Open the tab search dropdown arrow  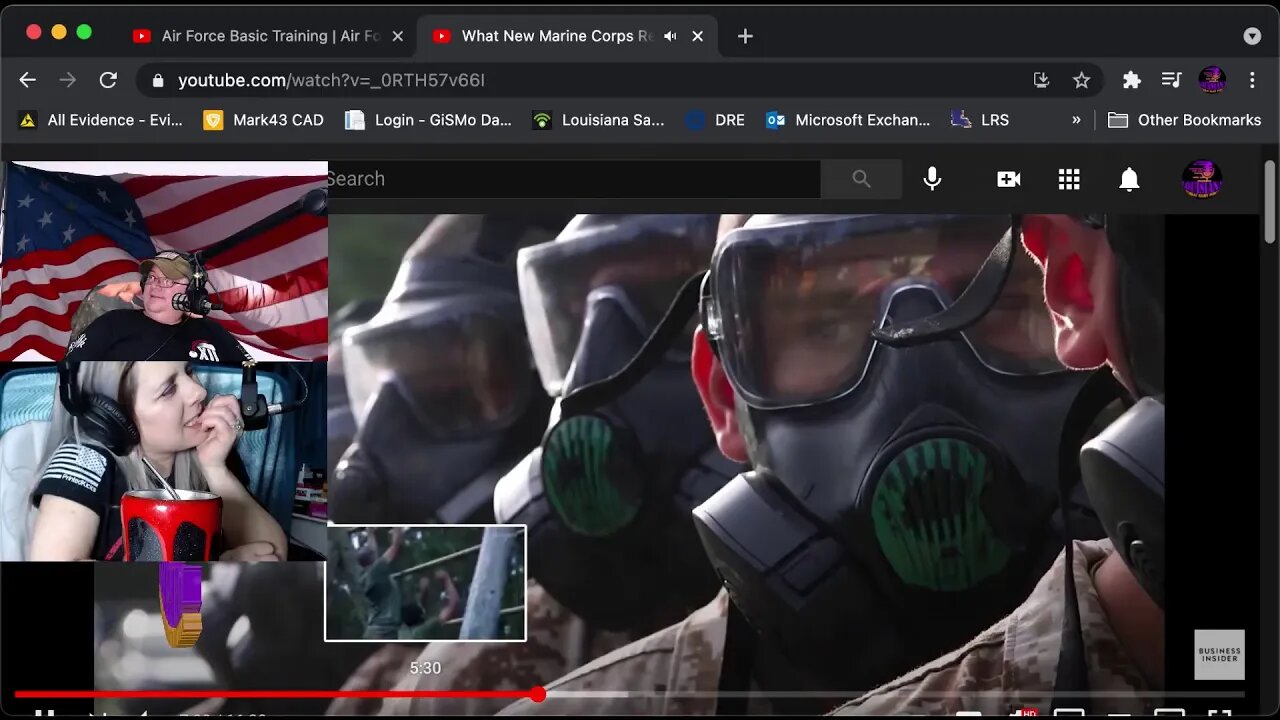1252,36
